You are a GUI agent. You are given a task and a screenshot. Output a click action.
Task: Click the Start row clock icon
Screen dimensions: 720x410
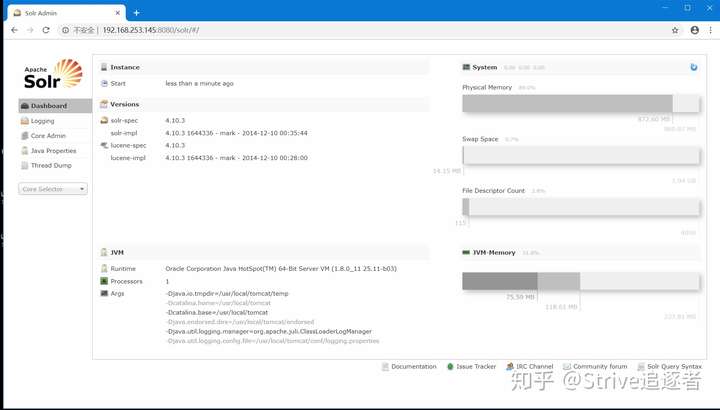(x=104, y=84)
